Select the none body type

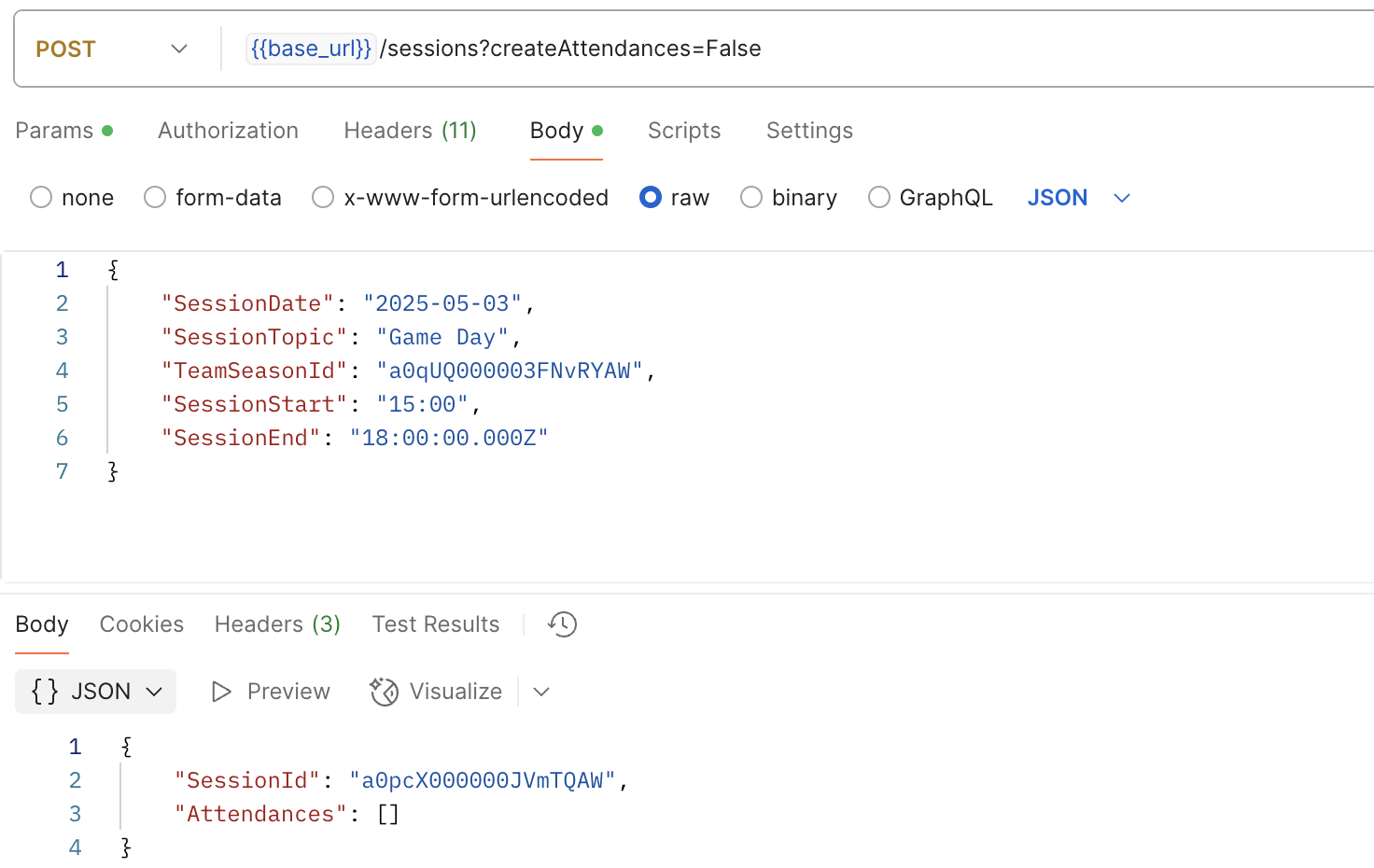tap(72, 198)
